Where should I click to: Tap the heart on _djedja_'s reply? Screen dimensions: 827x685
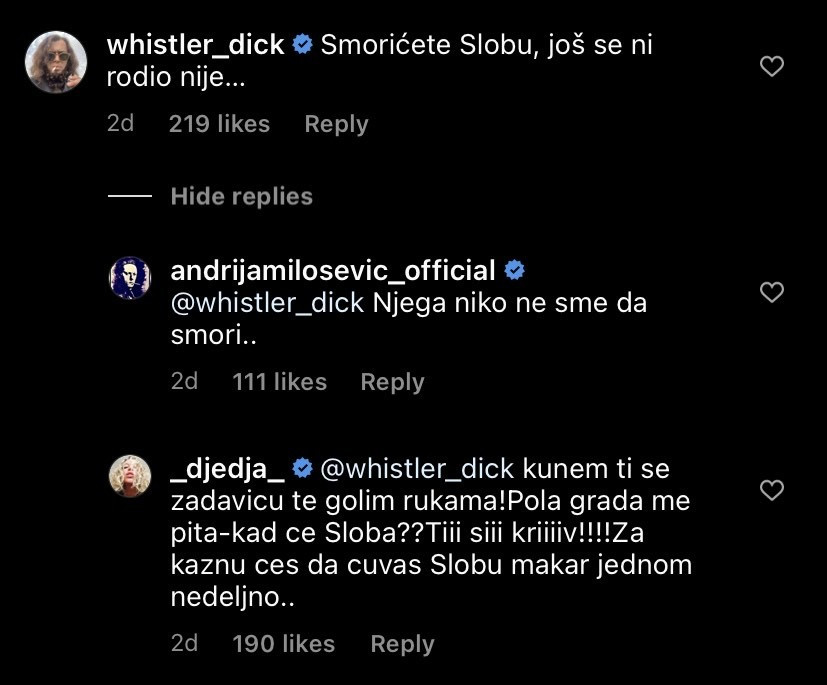pyautogui.click(x=772, y=490)
